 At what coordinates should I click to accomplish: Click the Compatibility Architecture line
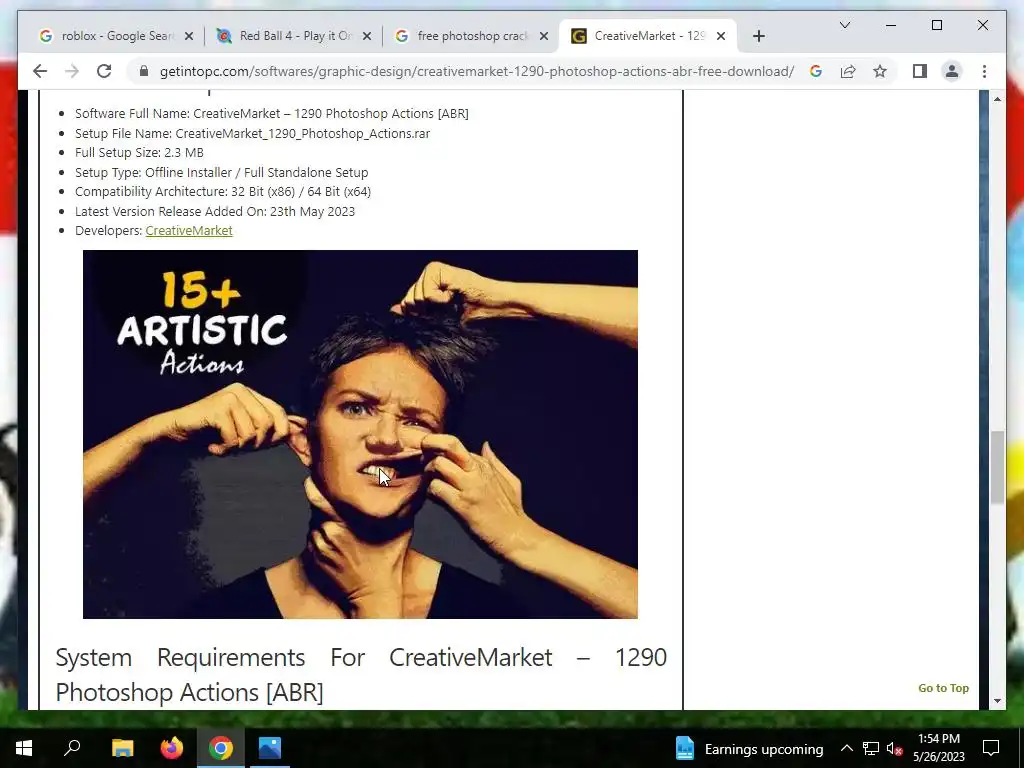(x=223, y=191)
